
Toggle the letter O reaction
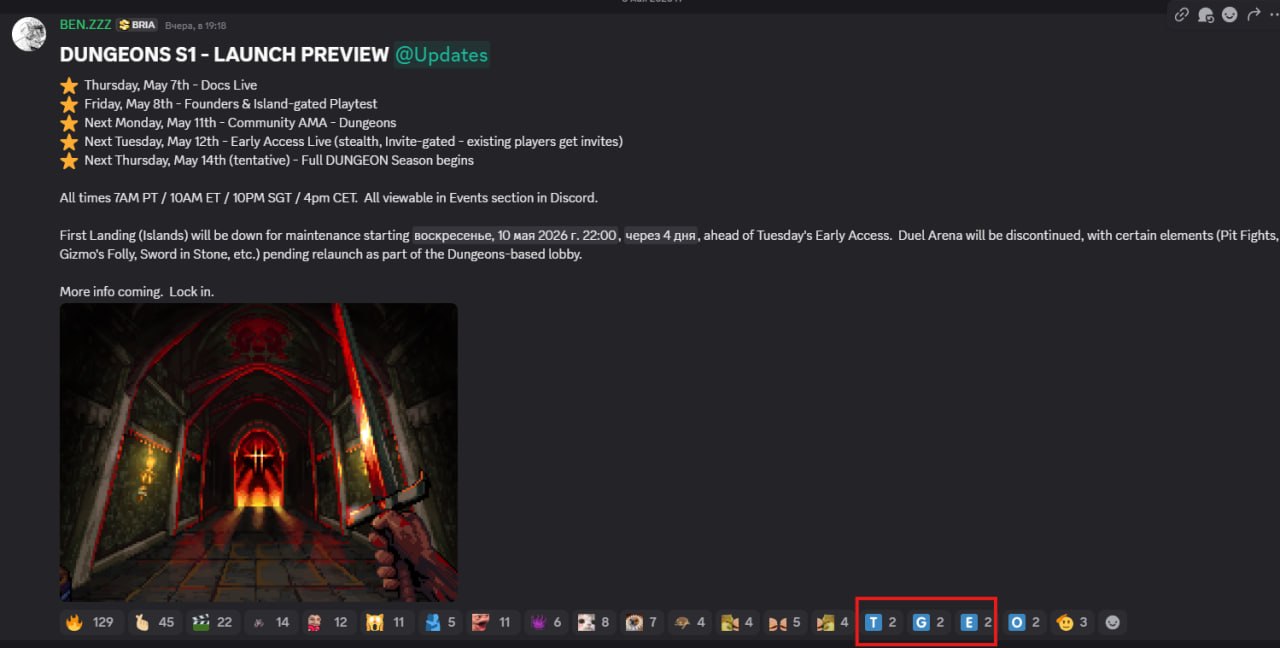coord(1025,622)
